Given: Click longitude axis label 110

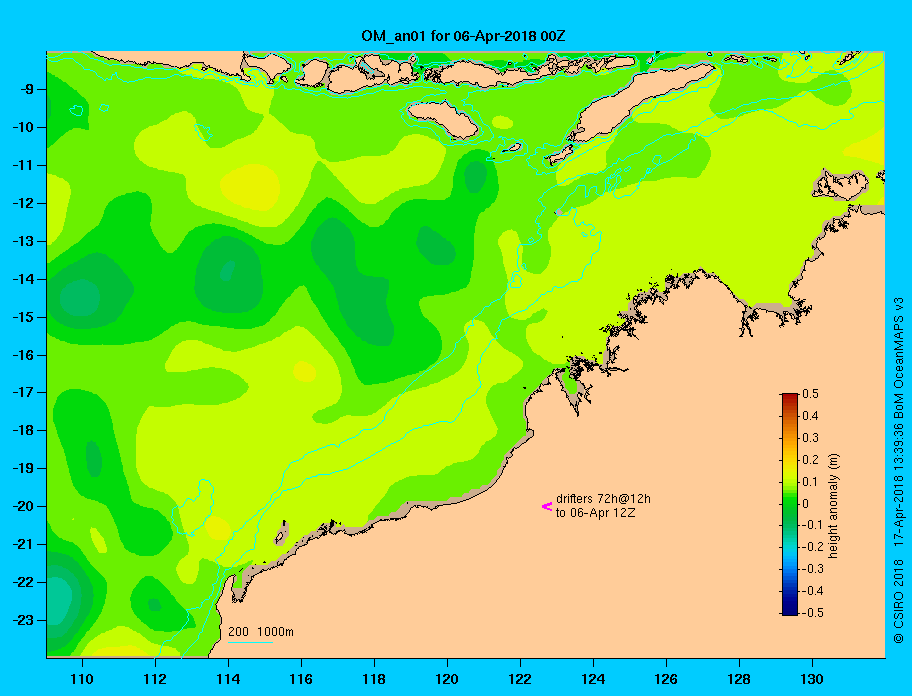Looking at the screenshot, I should (82, 679).
